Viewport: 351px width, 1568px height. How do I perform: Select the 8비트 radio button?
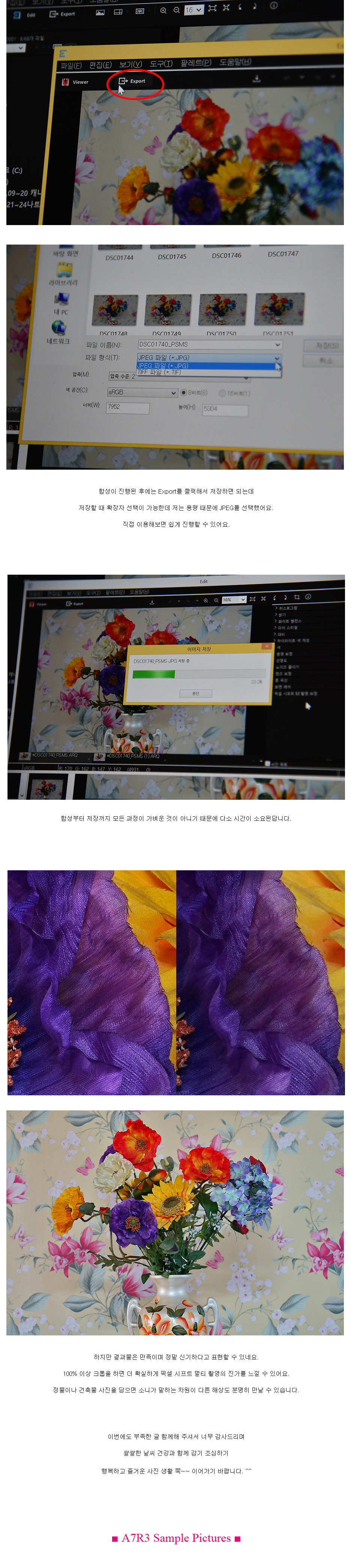(184, 393)
